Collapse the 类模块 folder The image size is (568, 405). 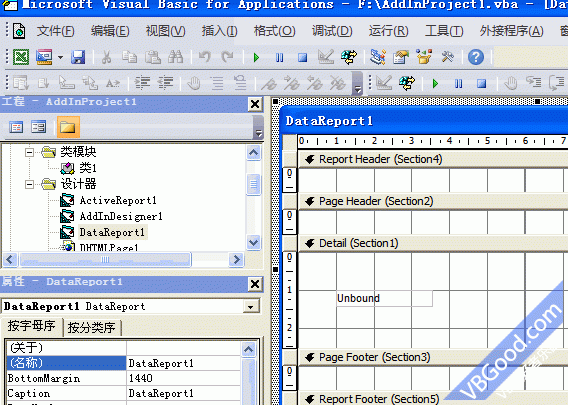point(29,152)
